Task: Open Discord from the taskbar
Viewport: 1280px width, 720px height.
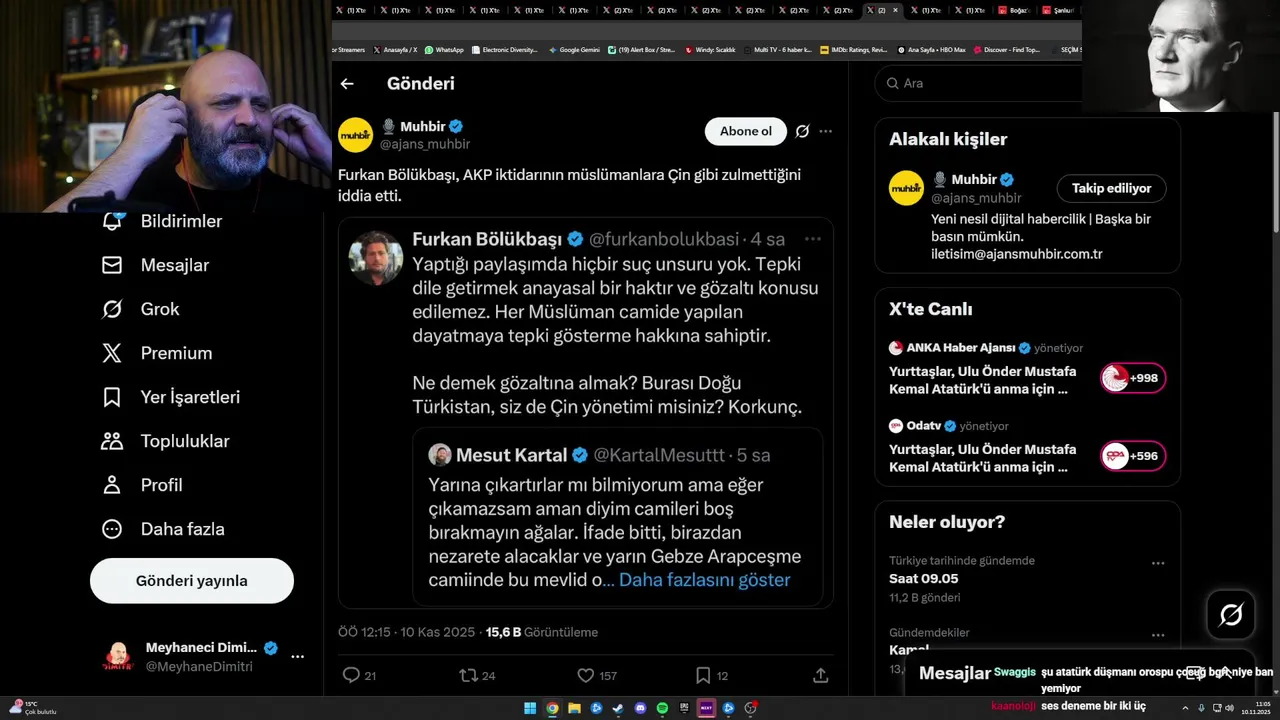Action: coord(640,708)
